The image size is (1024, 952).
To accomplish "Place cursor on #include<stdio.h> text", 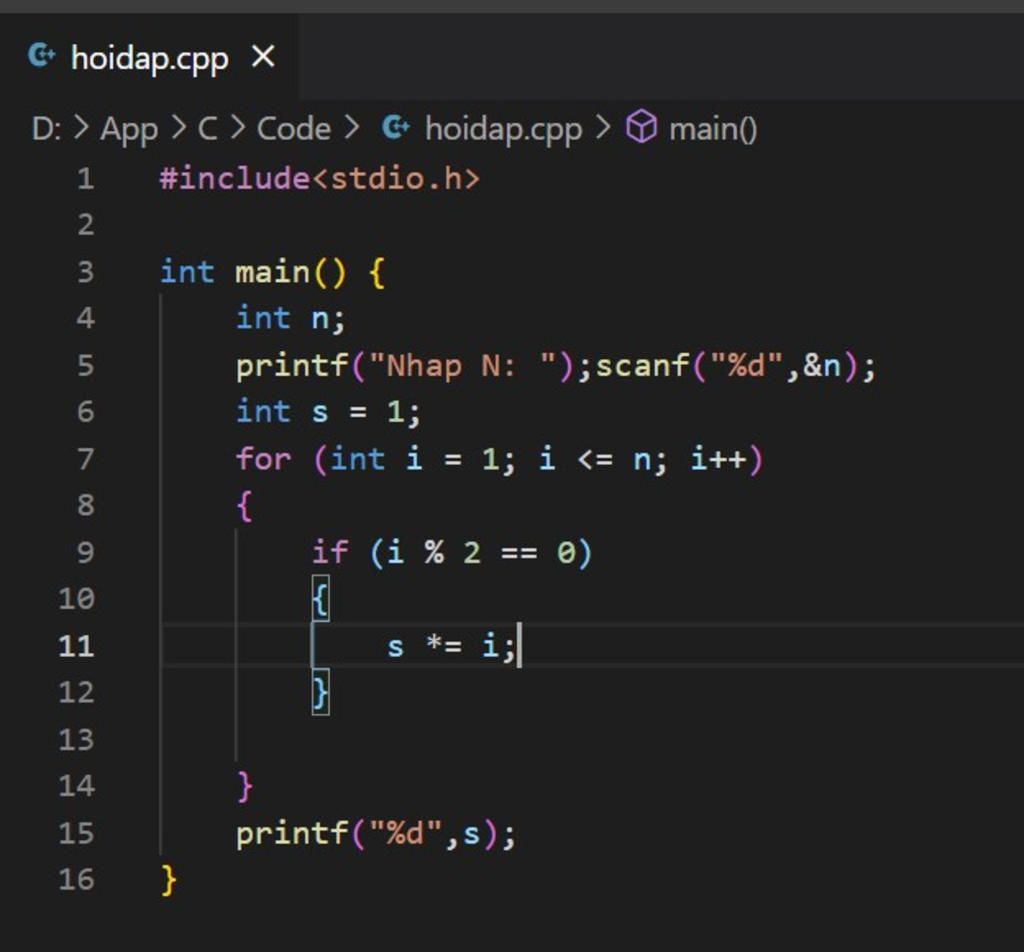I will click(x=320, y=178).
